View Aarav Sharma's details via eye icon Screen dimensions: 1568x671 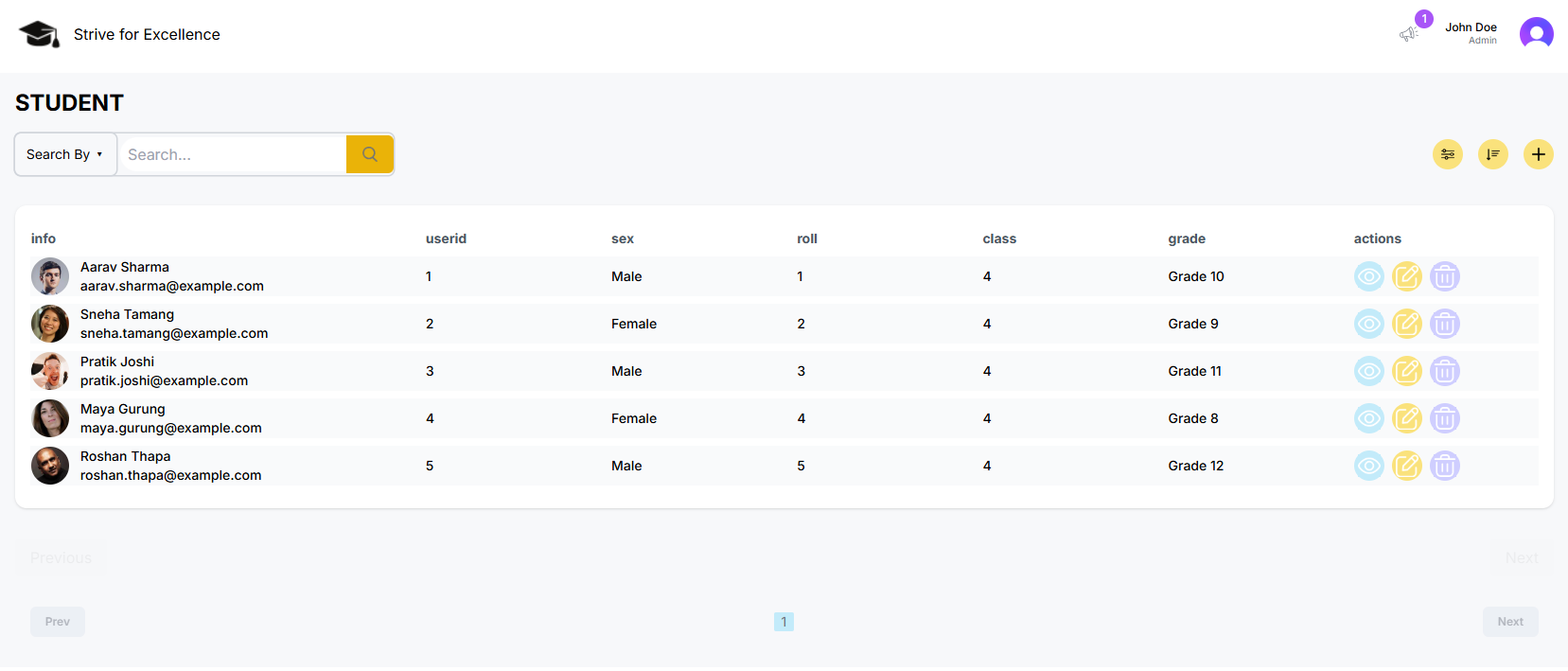(x=1368, y=276)
